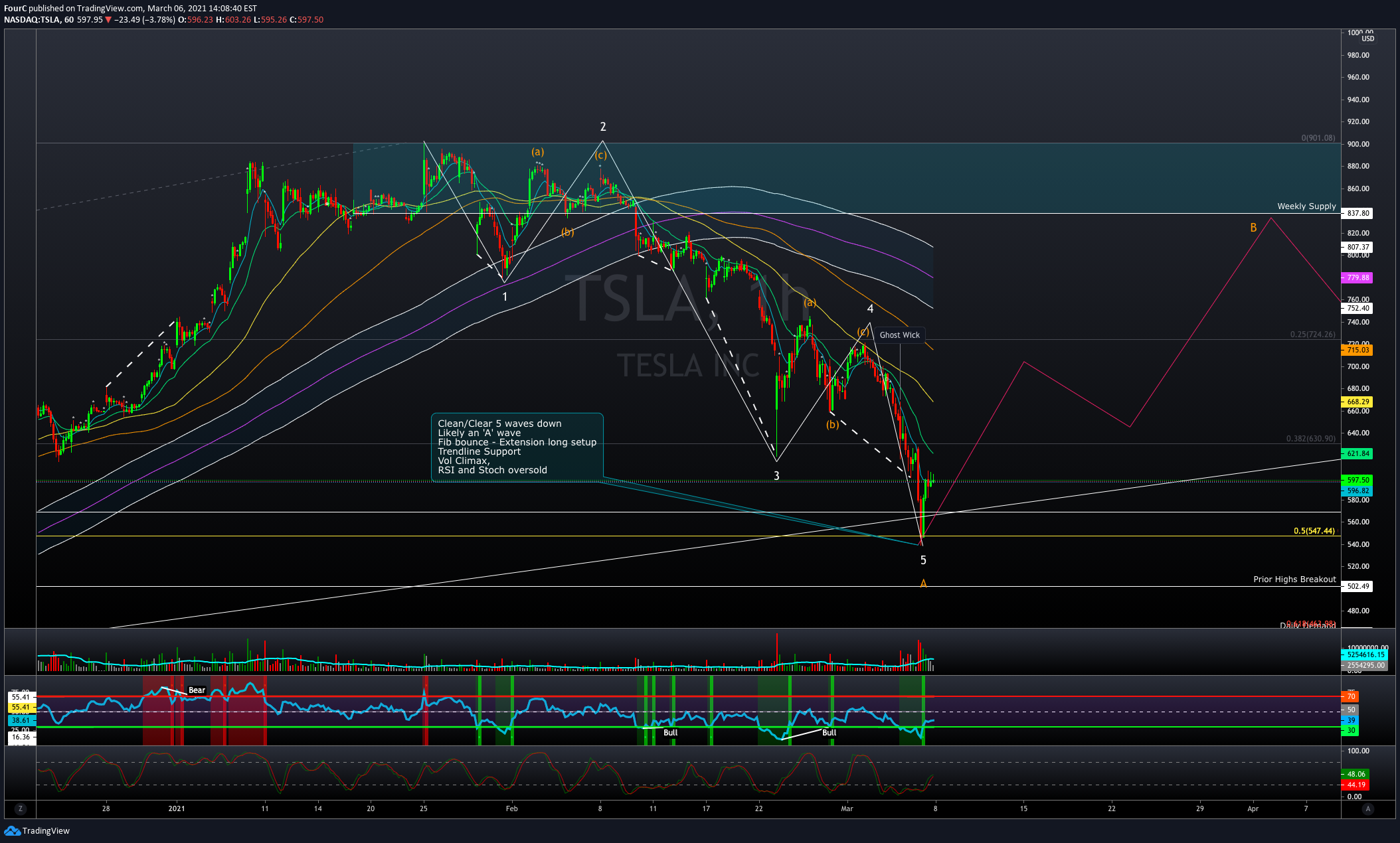Click the 837.80 price label
Screen dimensions: 1400x843
point(1357,213)
